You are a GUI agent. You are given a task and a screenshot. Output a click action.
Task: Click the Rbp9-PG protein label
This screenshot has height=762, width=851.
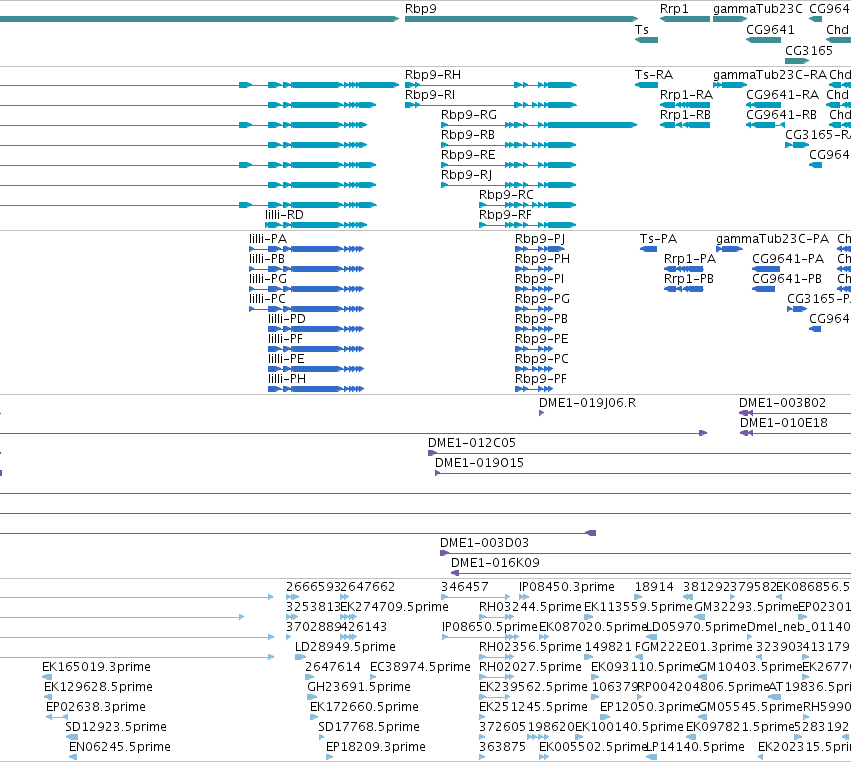(x=542, y=300)
